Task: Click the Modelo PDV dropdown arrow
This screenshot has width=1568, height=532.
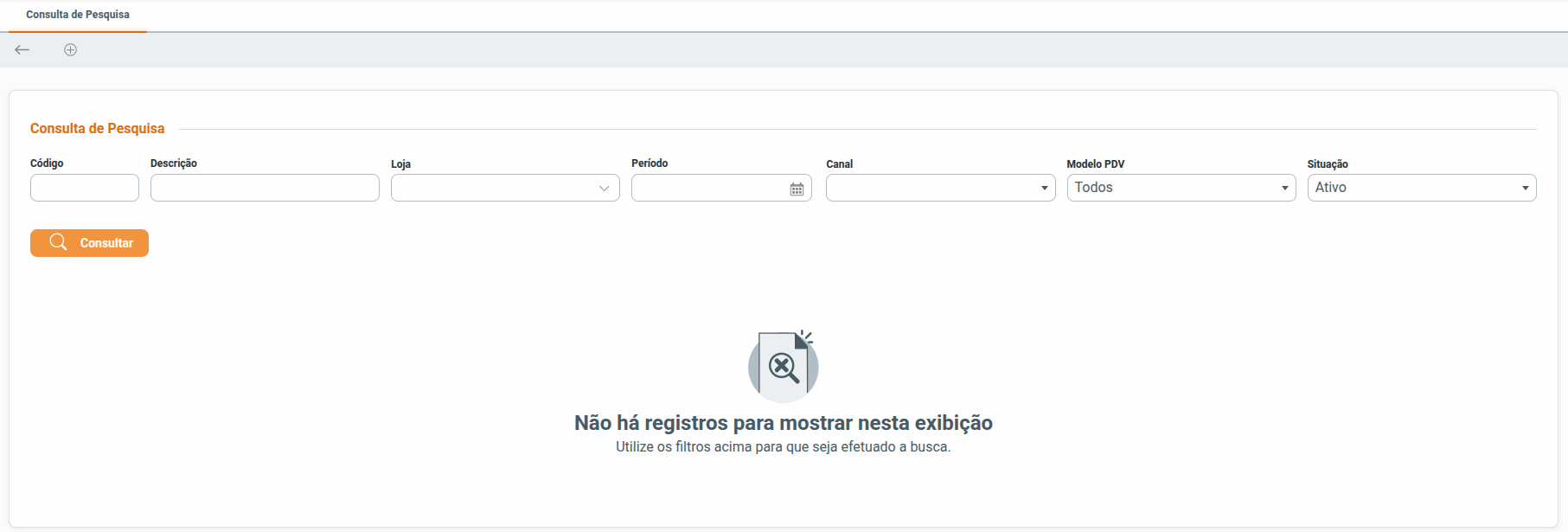Action: coord(1284,189)
